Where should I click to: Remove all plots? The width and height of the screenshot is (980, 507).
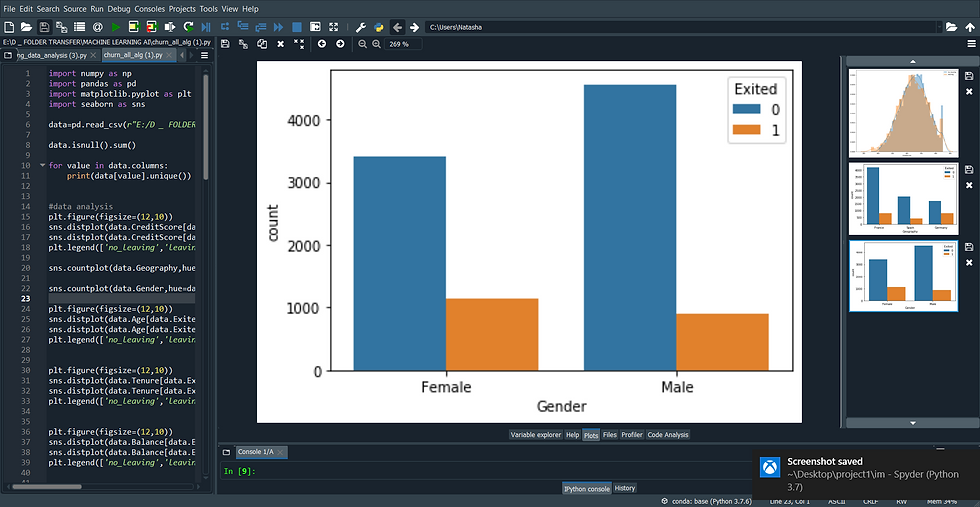[299, 44]
